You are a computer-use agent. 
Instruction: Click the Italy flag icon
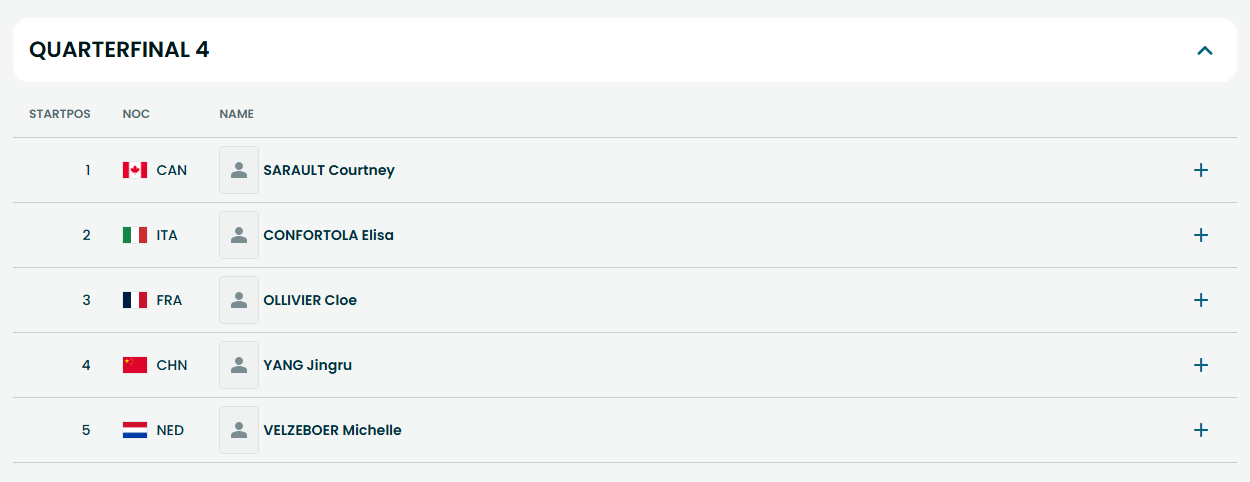click(135, 235)
